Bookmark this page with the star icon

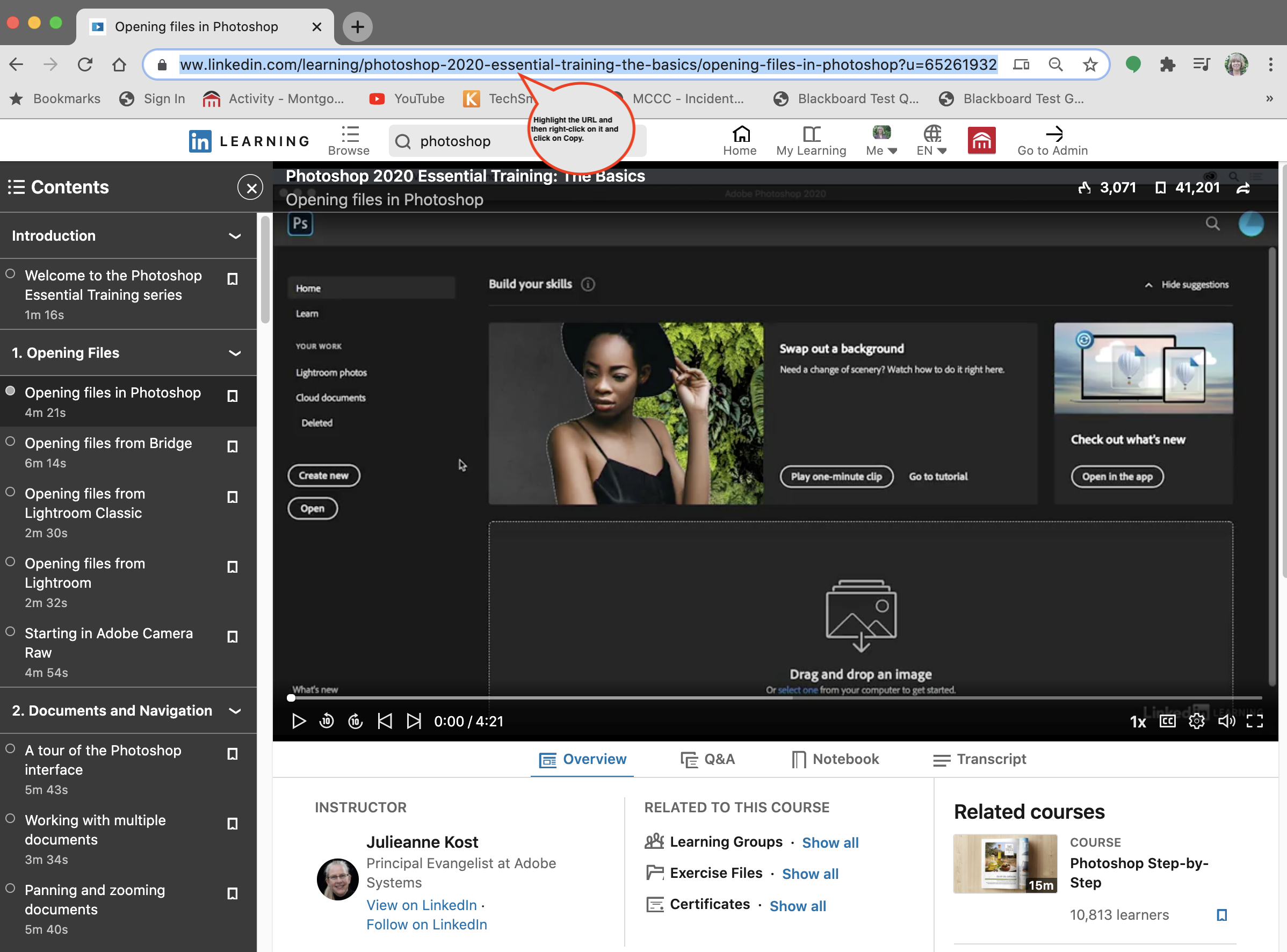tap(1089, 64)
